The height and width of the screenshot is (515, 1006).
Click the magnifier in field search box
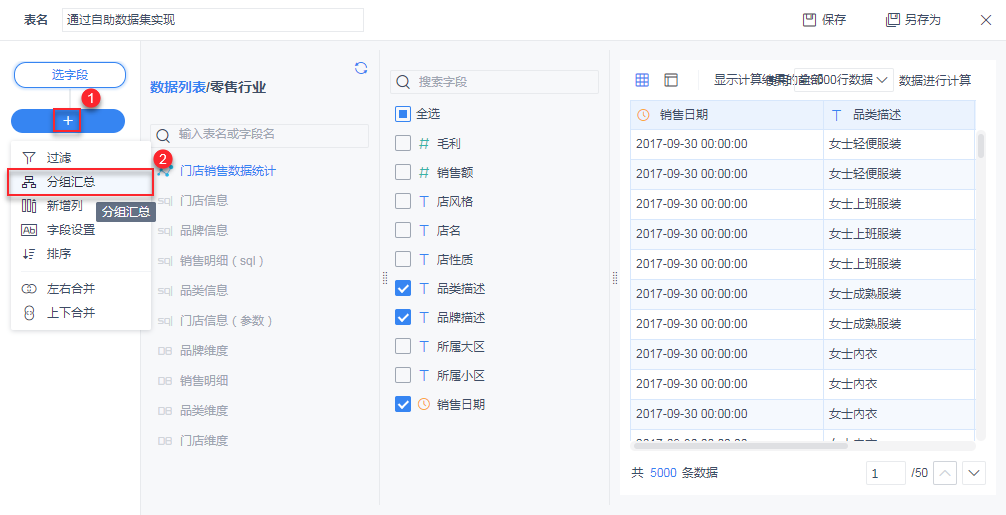pos(403,82)
